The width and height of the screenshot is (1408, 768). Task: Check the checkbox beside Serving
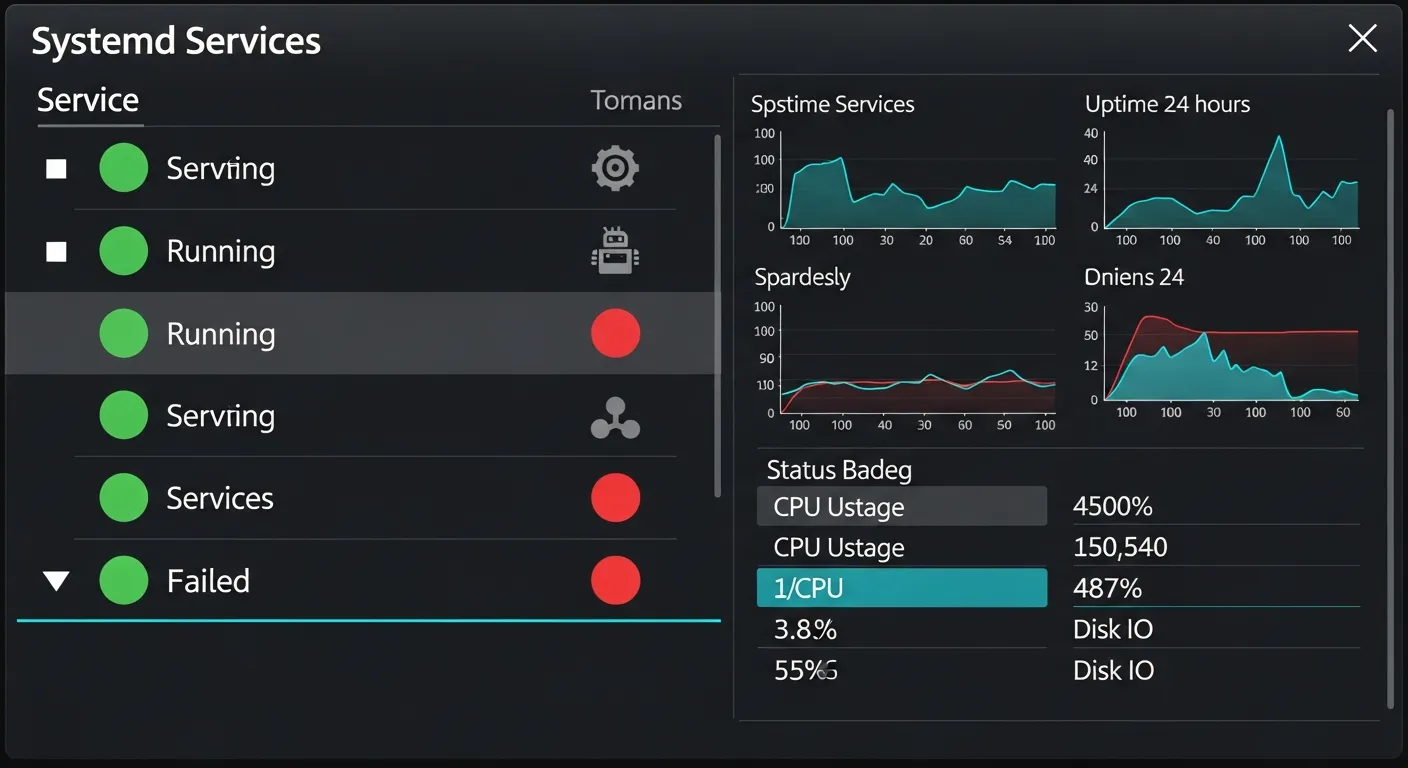(x=55, y=168)
